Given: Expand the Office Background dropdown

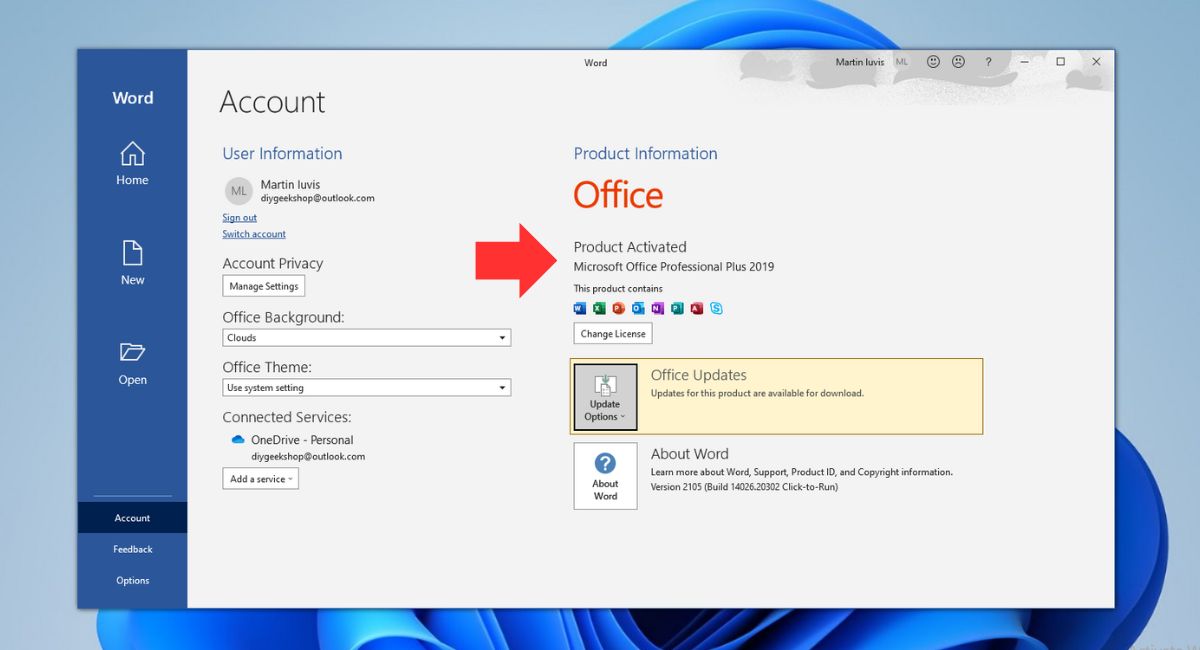Looking at the screenshot, I should [502, 338].
